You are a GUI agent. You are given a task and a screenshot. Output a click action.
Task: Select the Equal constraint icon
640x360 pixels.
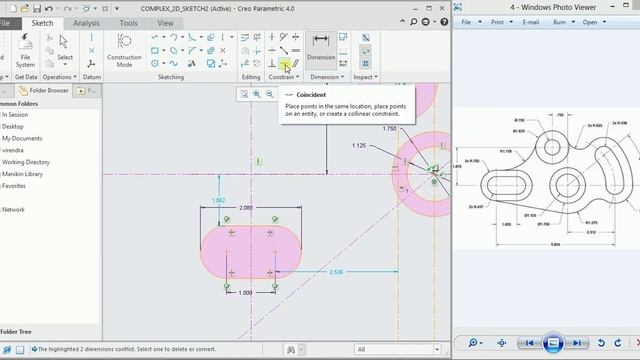[296, 51]
